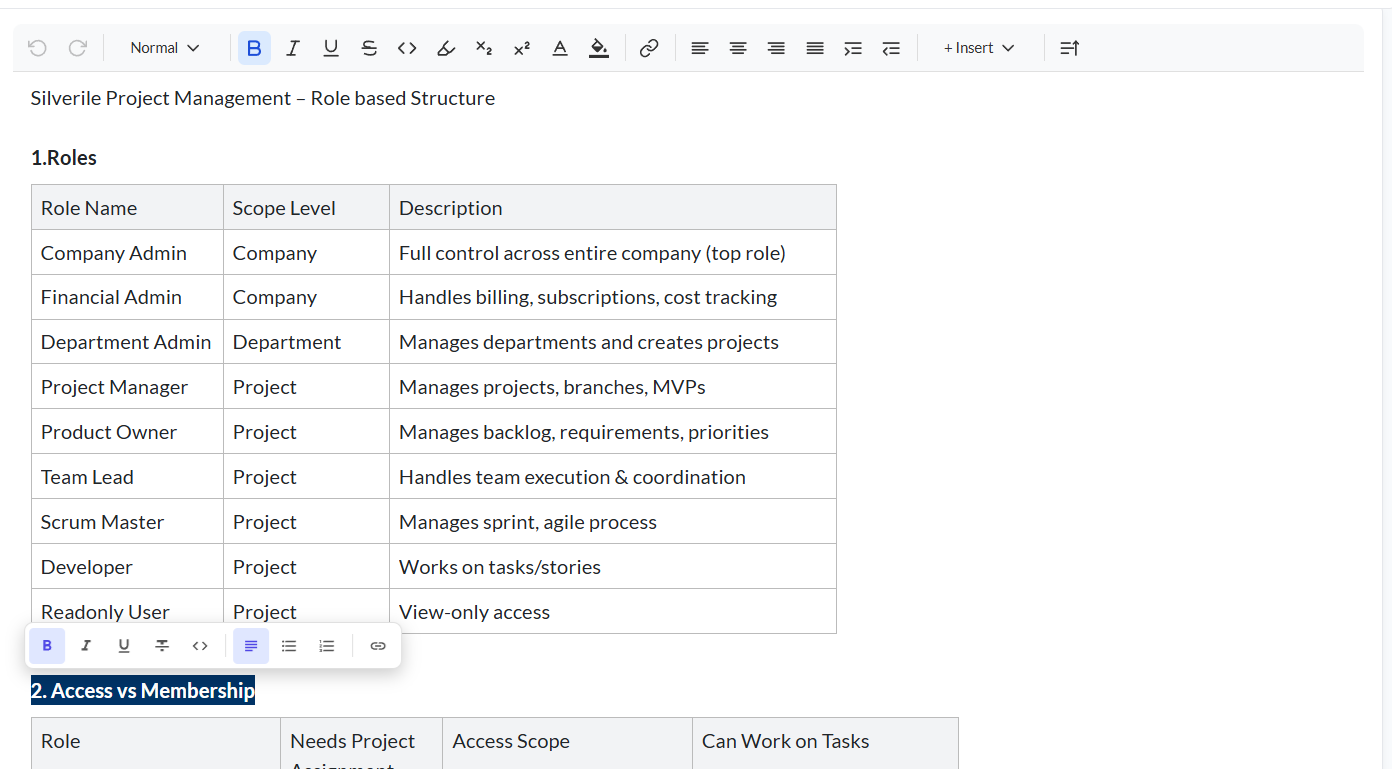This screenshot has width=1392, height=769.
Task: Toggle italic in the top toolbar
Action: coord(292,48)
